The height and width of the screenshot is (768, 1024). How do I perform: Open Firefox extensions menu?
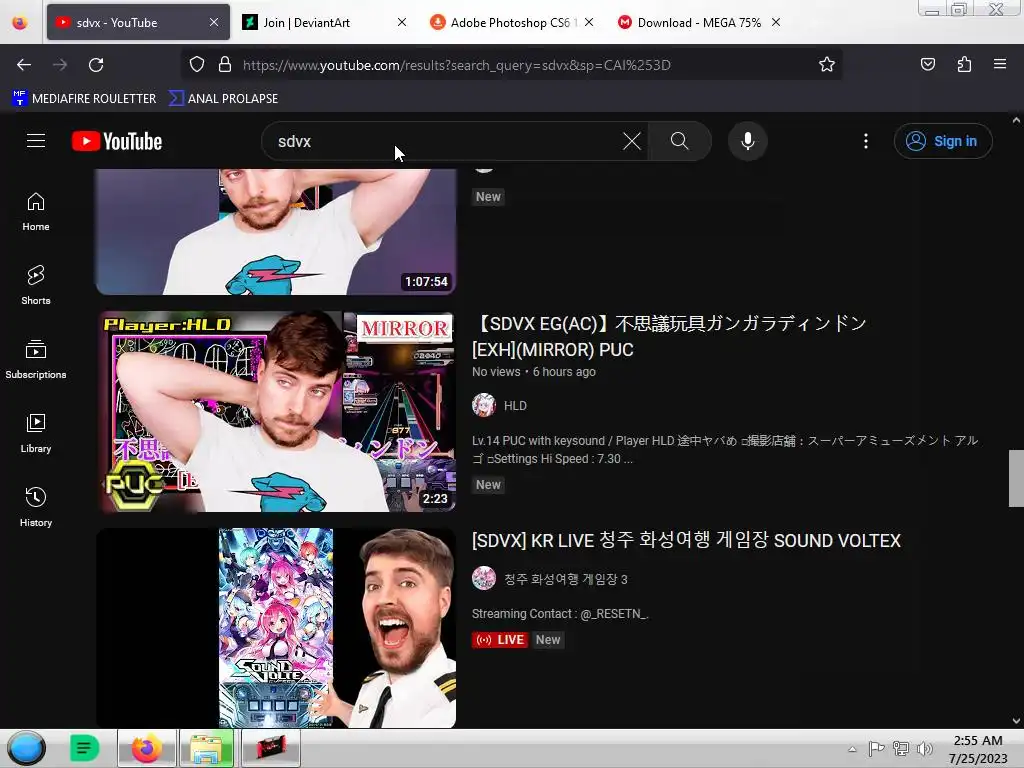(964, 65)
